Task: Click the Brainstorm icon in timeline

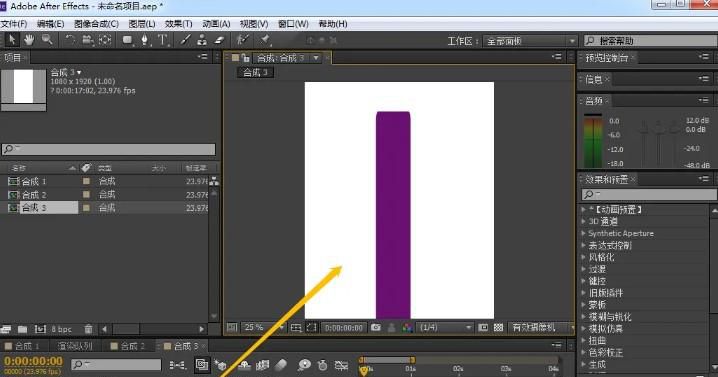Action: click(304, 365)
